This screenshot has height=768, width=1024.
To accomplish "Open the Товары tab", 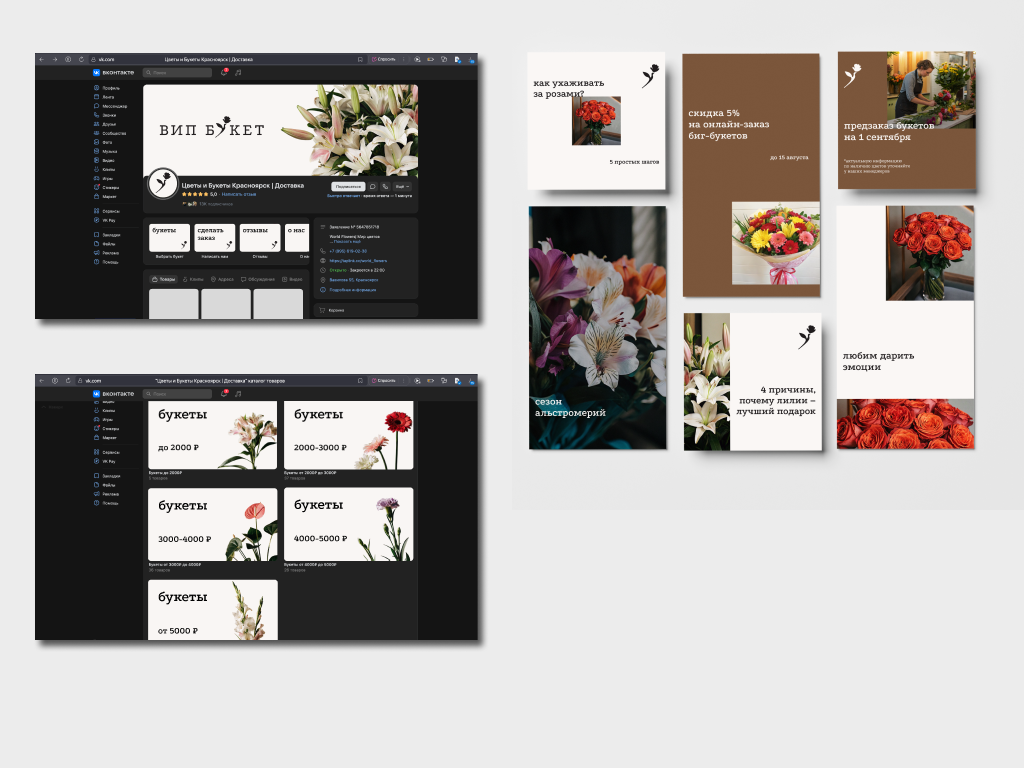I will tap(163, 279).
